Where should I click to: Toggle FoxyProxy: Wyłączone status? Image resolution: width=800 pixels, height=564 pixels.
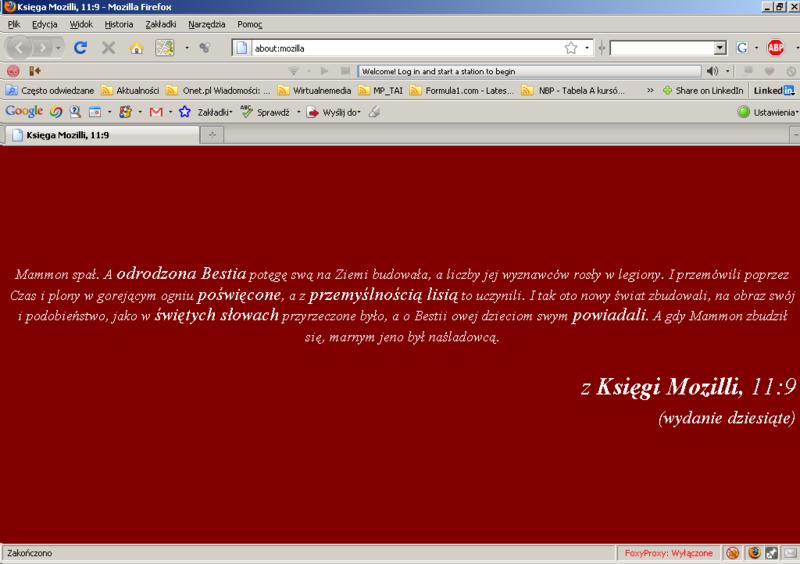[x=667, y=552]
